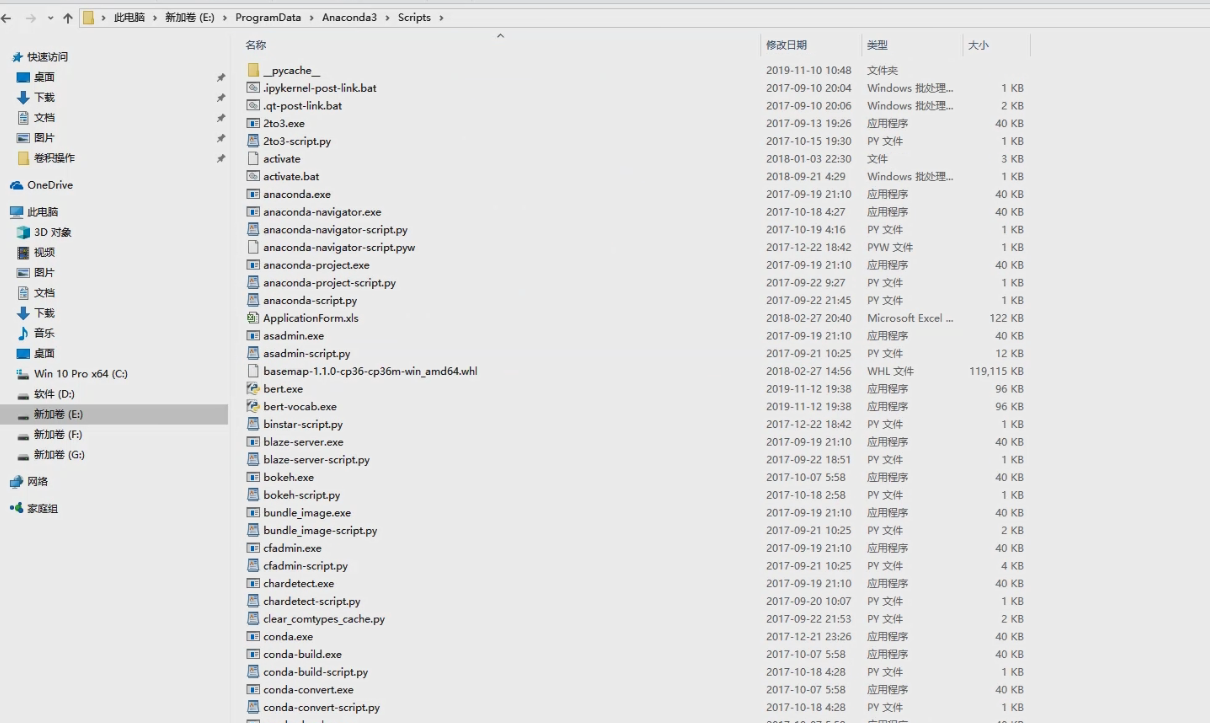Collapse the column header sort chevron at top
This screenshot has width=1210, height=723.
pyautogui.click(x=501, y=35)
